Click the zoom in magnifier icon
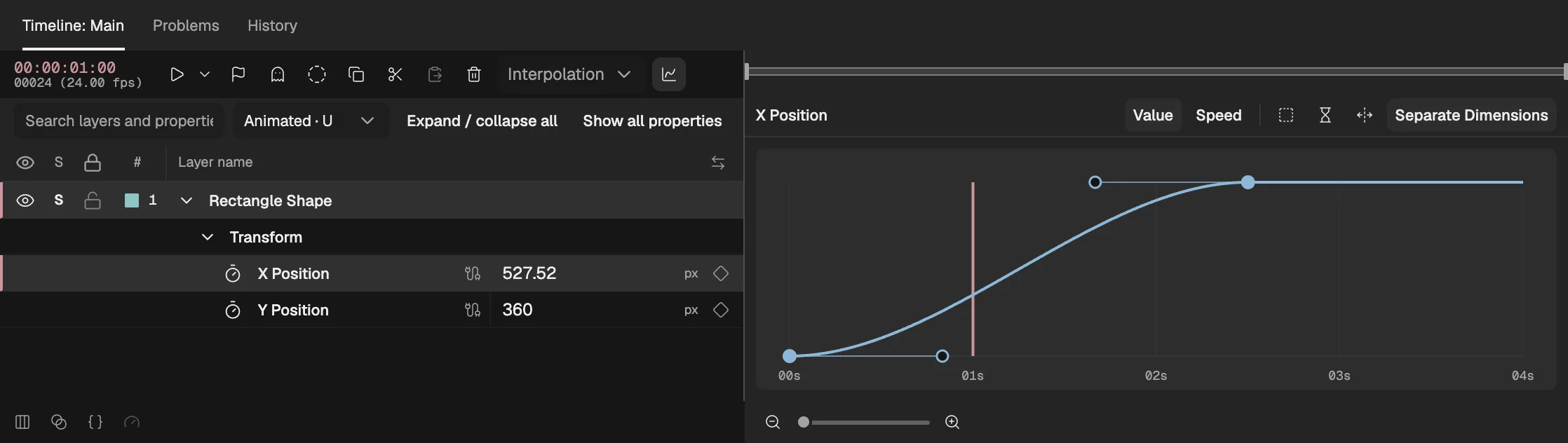Image resolution: width=1568 pixels, height=443 pixels. coord(952,422)
